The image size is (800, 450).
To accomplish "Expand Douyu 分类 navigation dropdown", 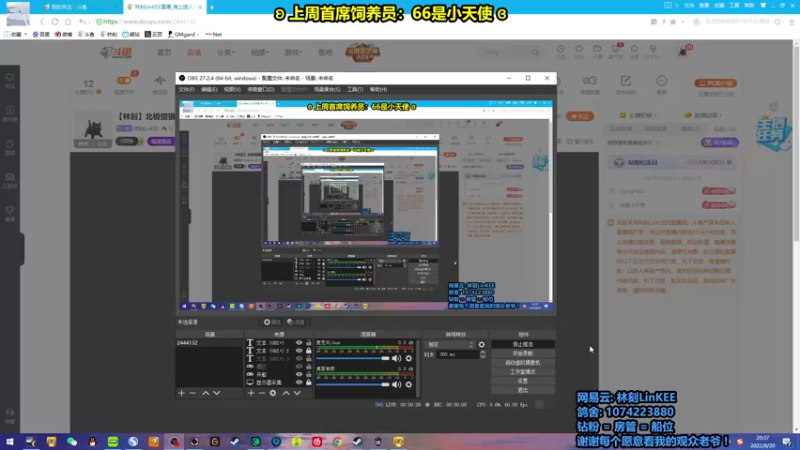I will (x=226, y=53).
